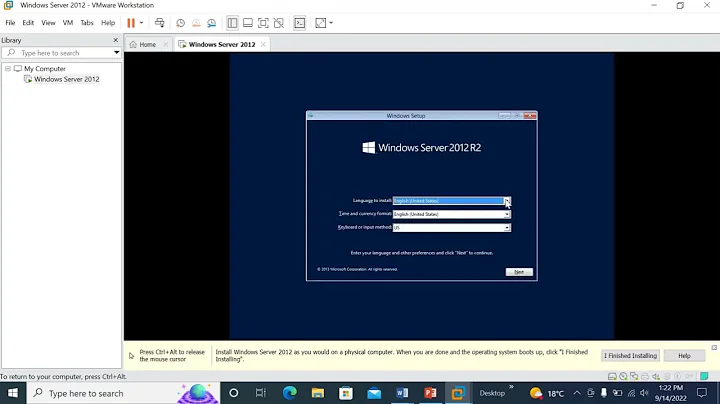Viewport: 720px width, 404px height.
Task: Click the taskbar search box
Action: click(x=123, y=393)
